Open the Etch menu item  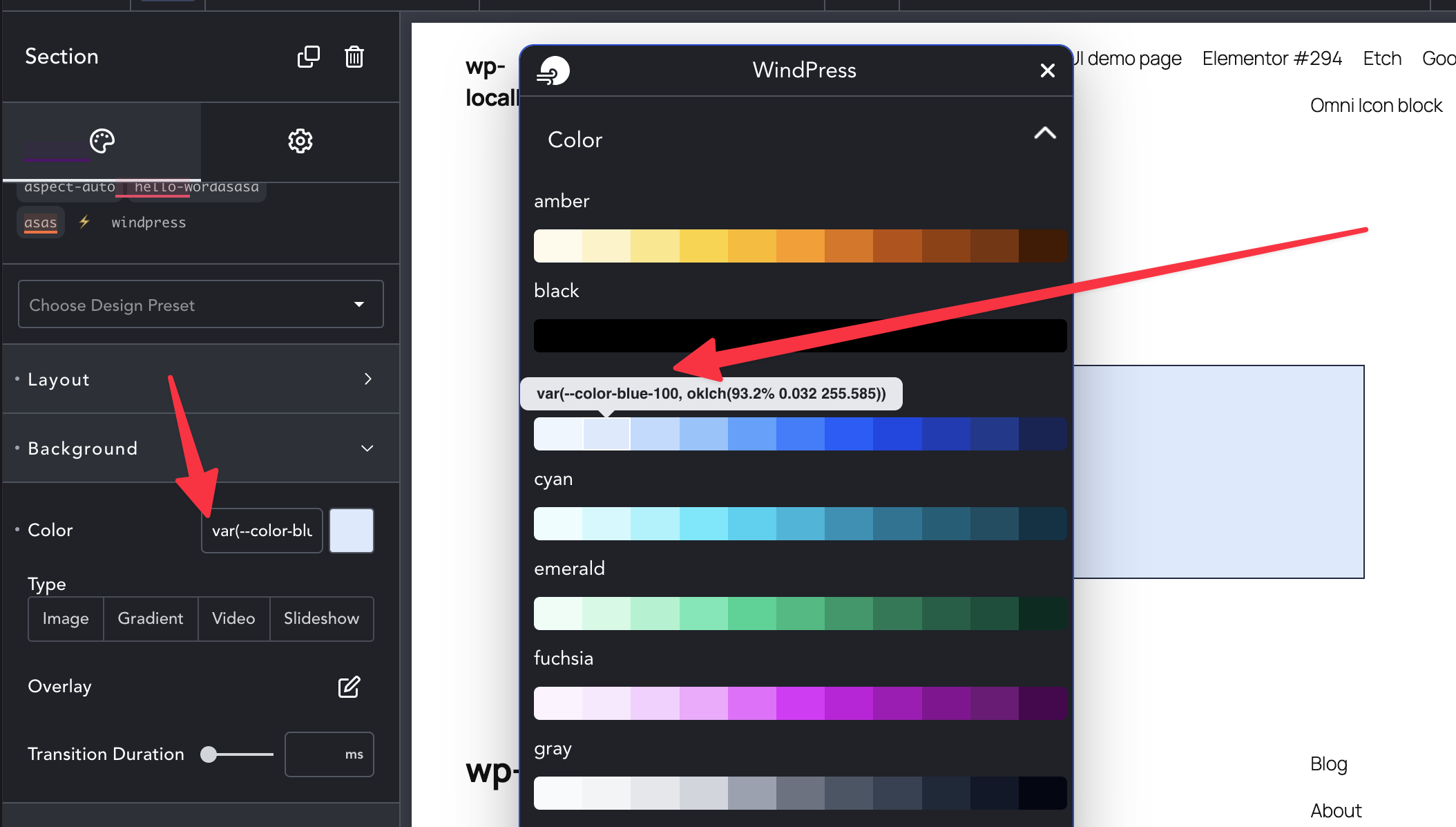point(1381,58)
